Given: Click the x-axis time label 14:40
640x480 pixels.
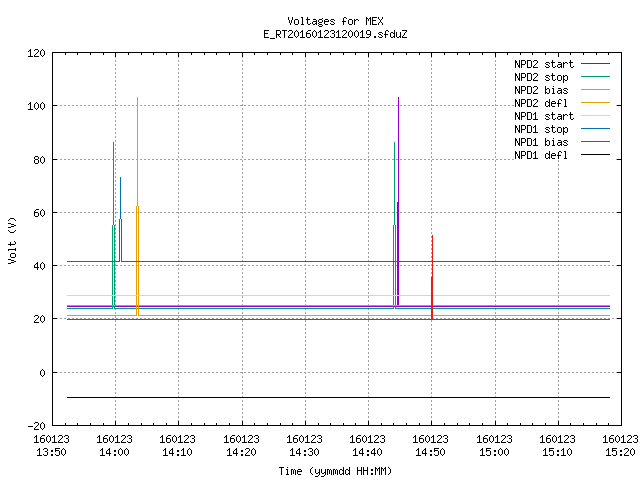Looking at the screenshot, I should click(367, 452).
